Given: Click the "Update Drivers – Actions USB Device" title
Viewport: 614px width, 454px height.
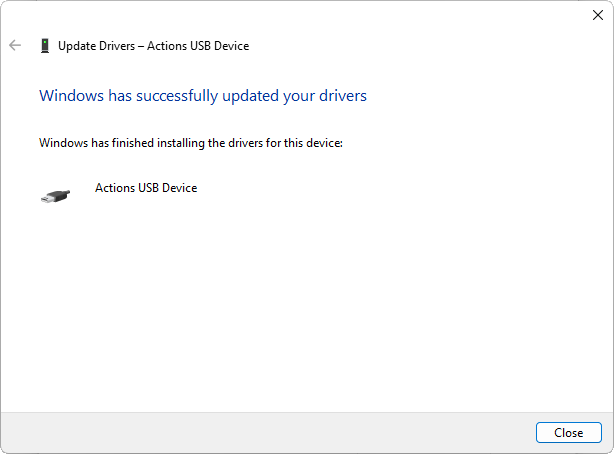Looking at the screenshot, I should pos(153,46).
